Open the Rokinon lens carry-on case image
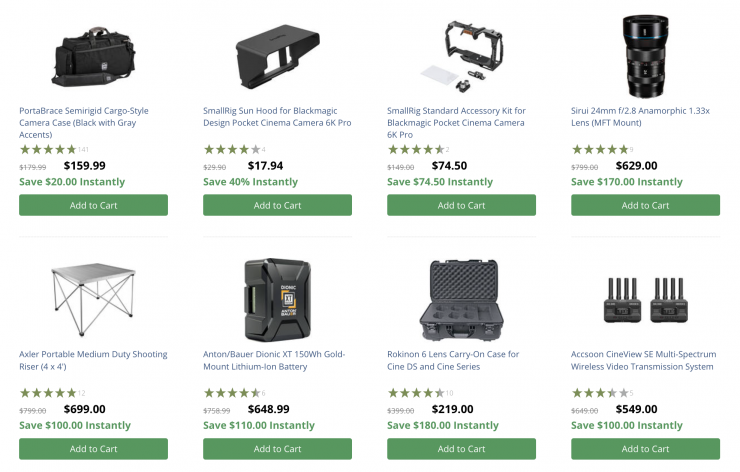 461,299
